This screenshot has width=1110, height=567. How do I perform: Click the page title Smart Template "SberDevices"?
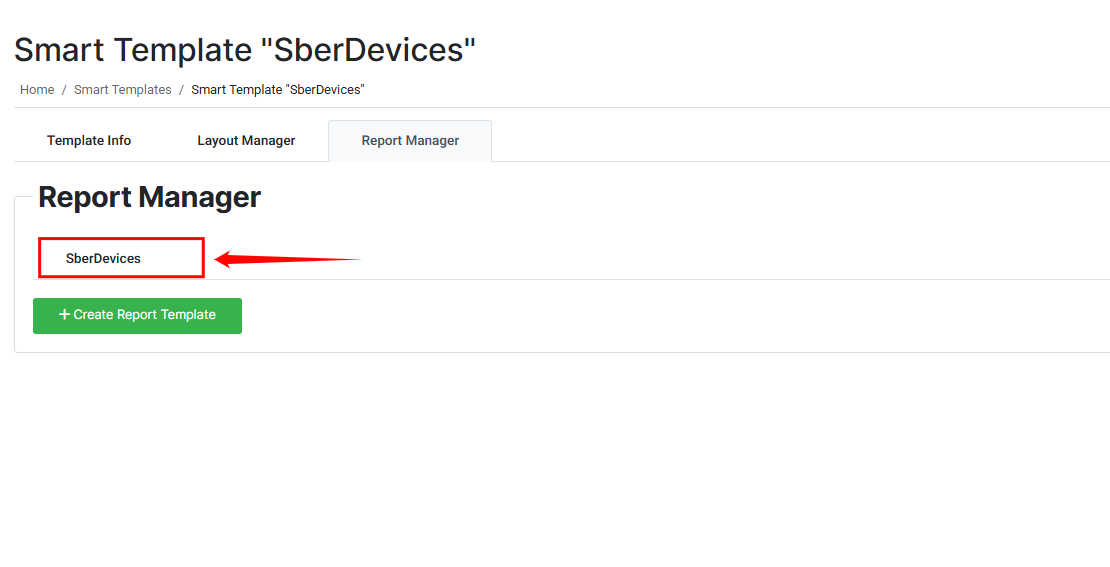click(x=245, y=50)
